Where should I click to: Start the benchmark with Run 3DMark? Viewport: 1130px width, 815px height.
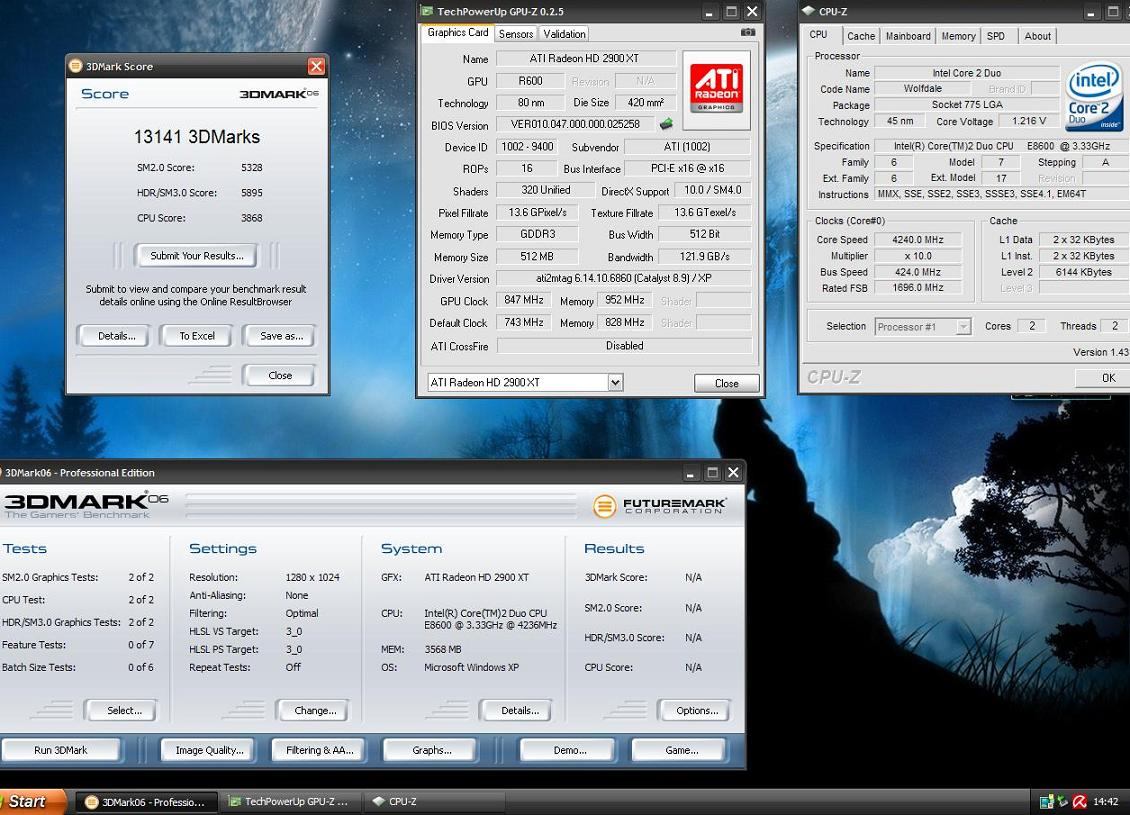61,750
